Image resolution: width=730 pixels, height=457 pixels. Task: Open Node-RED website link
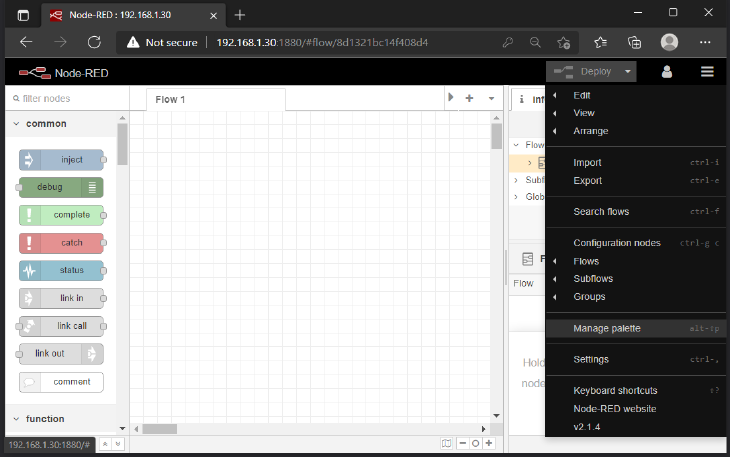pyautogui.click(x=635, y=409)
